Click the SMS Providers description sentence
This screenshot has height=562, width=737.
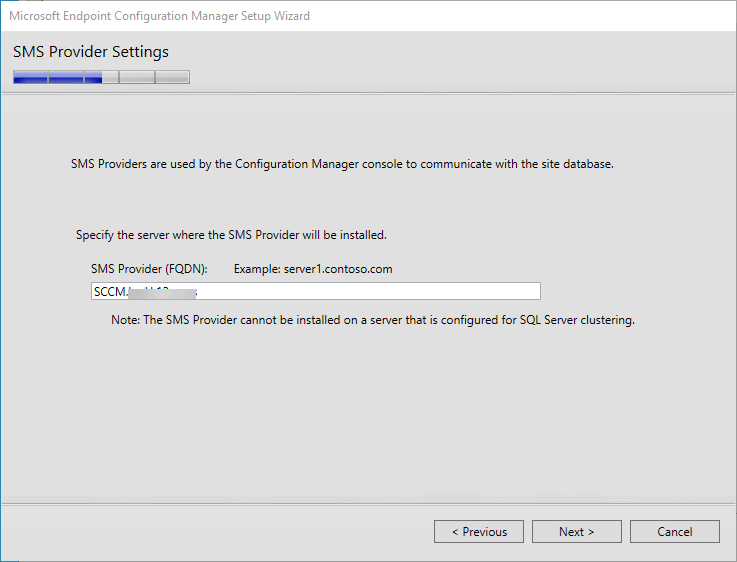(x=342, y=164)
